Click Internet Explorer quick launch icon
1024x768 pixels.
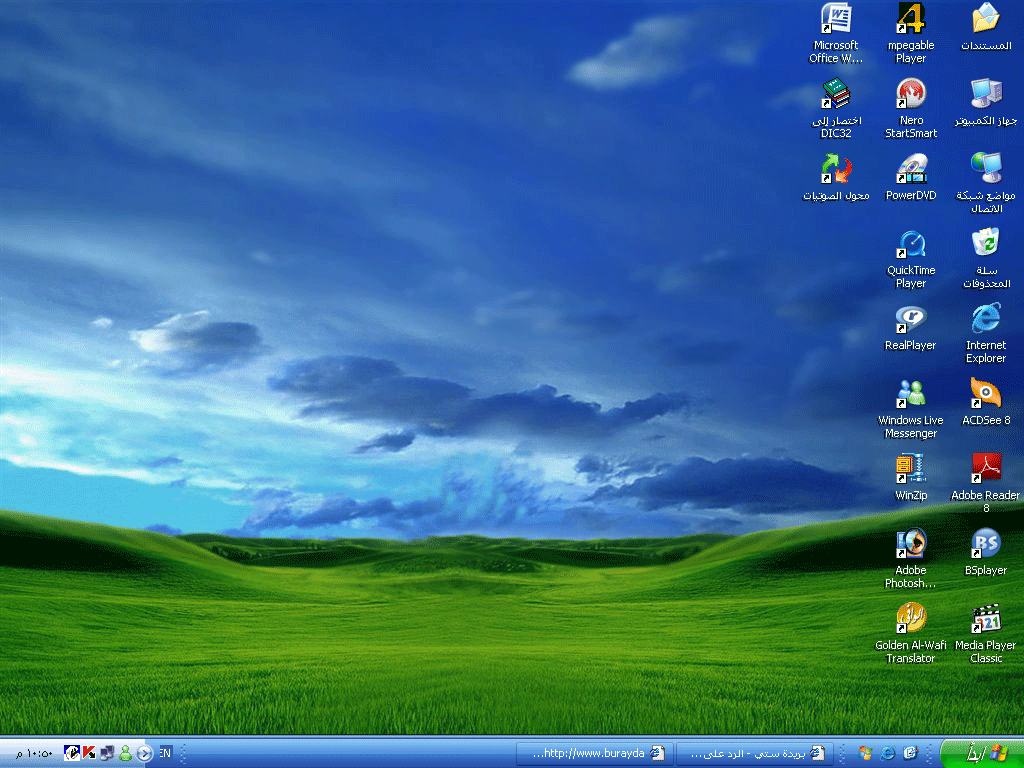888,754
